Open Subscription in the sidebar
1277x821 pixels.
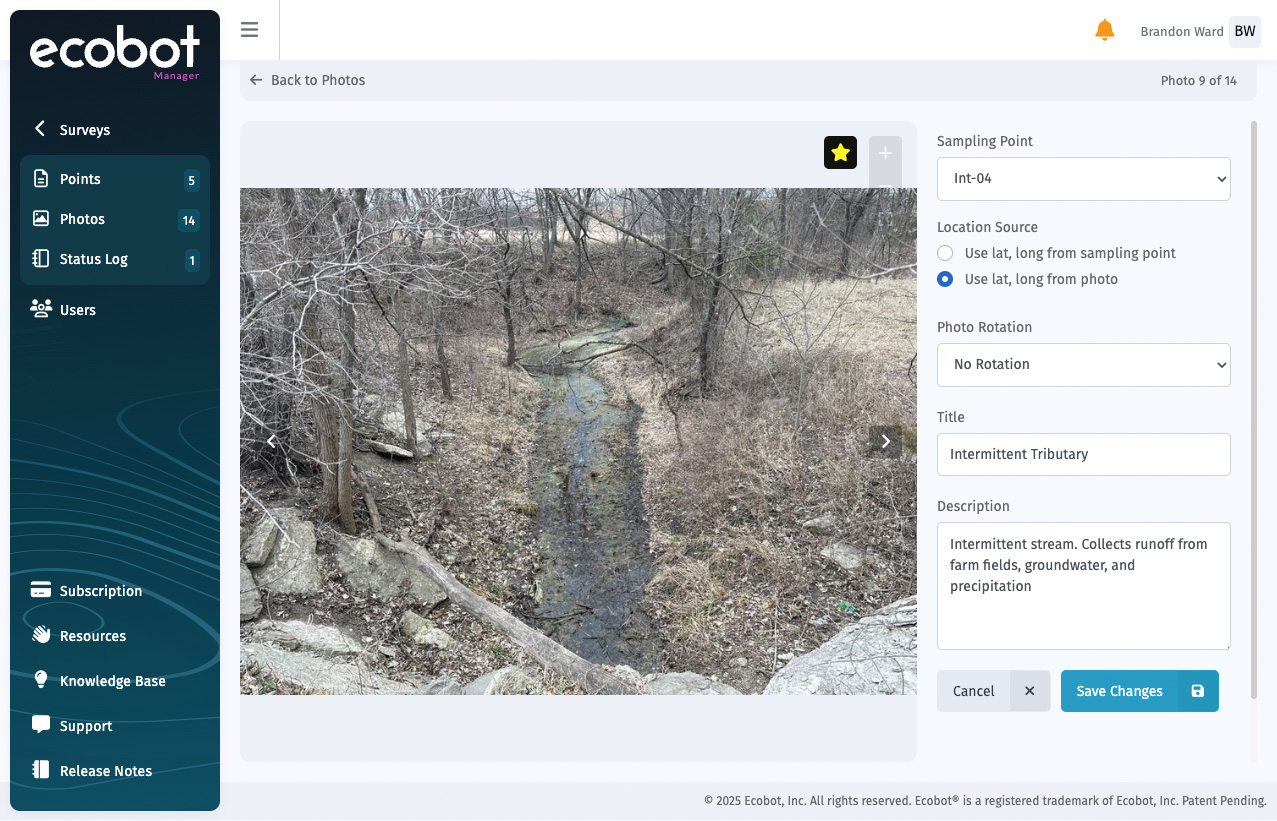coord(101,591)
